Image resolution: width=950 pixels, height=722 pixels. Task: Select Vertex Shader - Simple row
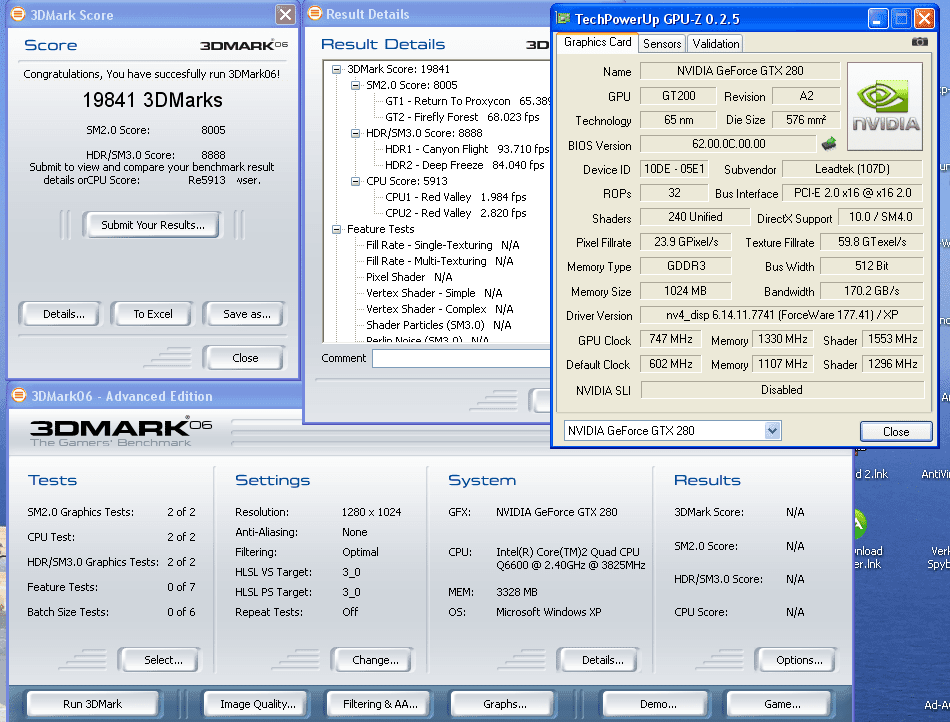[434, 293]
